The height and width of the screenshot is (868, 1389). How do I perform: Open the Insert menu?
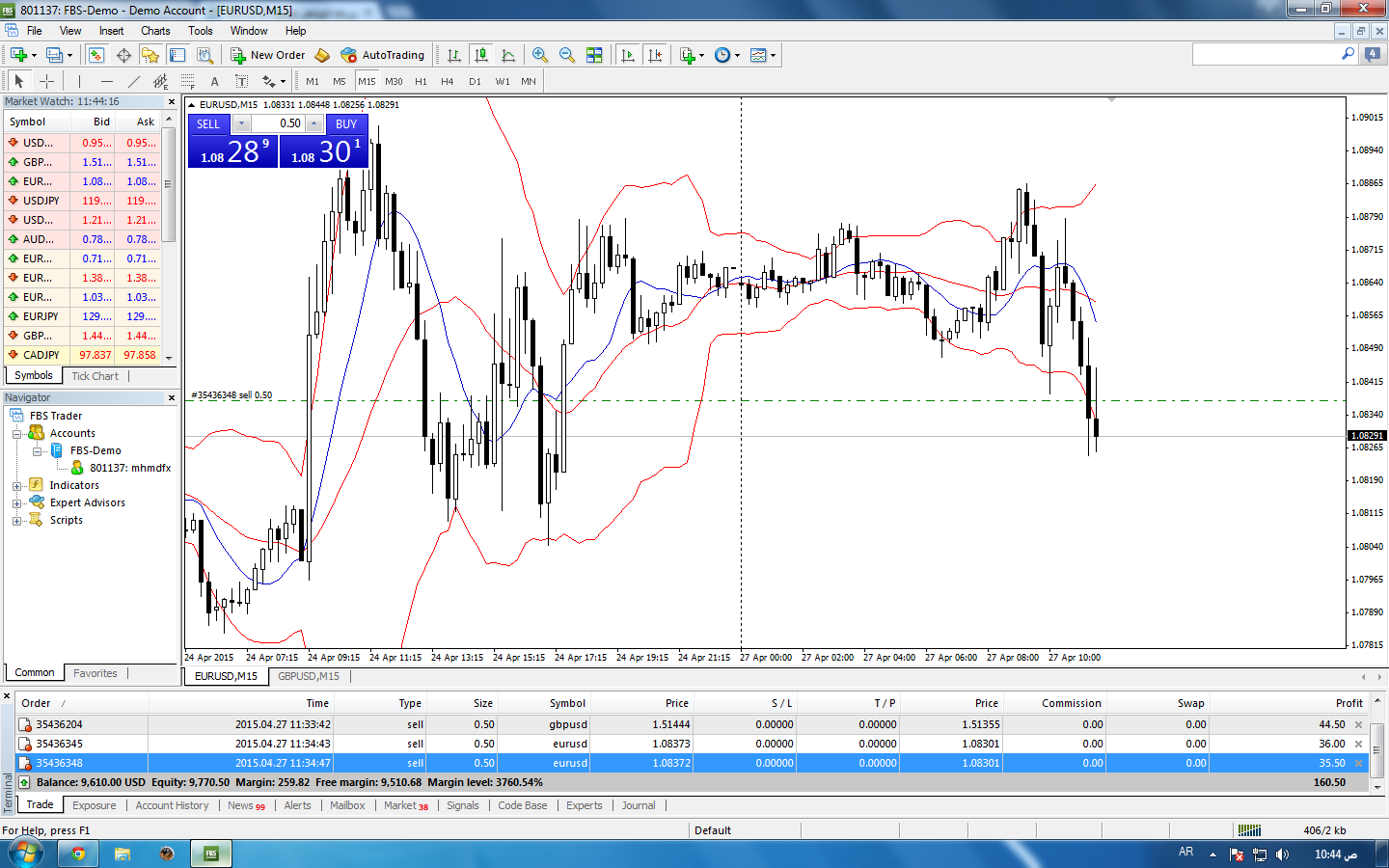point(111,31)
